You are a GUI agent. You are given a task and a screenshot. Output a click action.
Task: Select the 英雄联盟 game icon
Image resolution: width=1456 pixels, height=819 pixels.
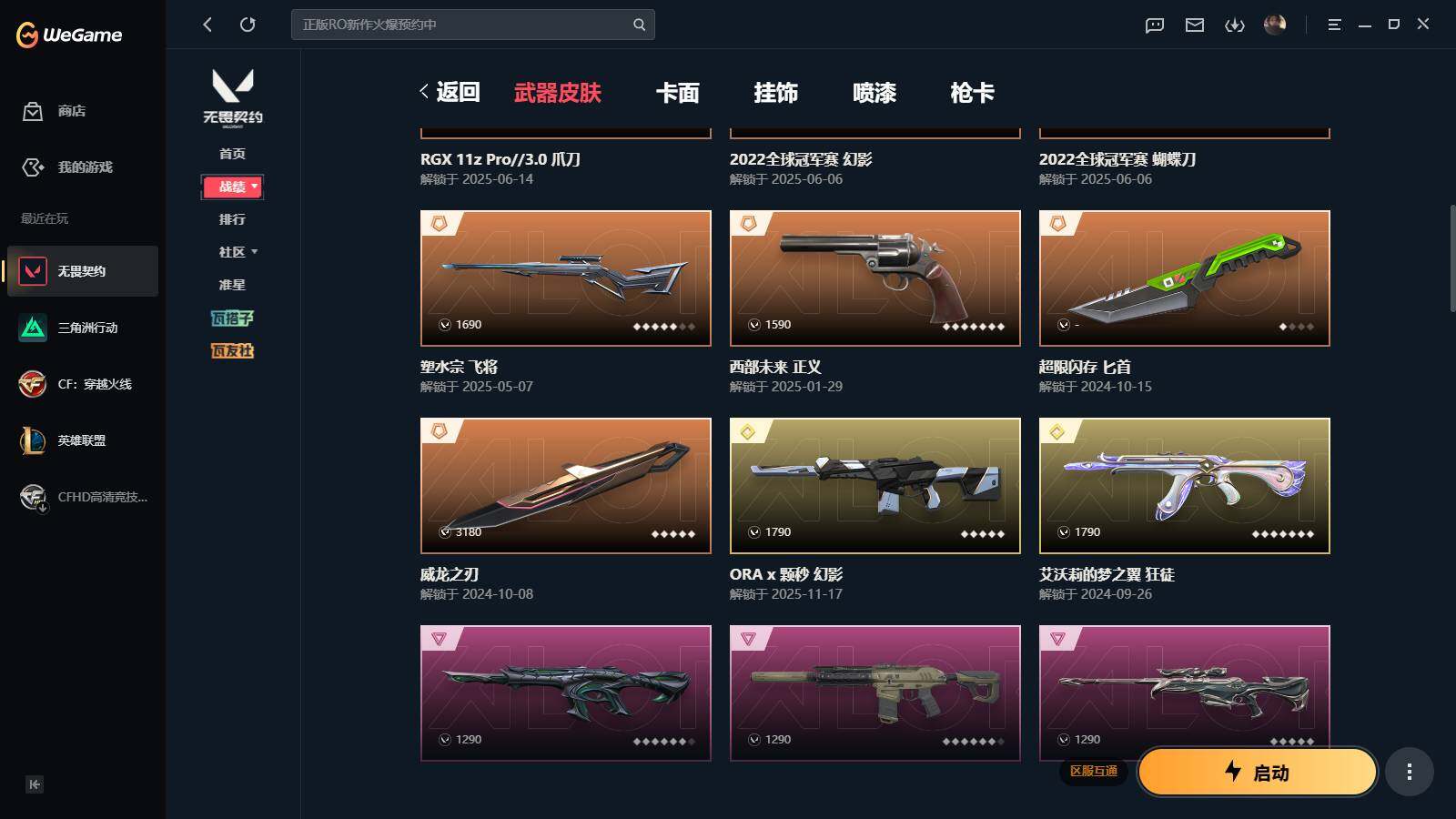pyautogui.click(x=33, y=440)
